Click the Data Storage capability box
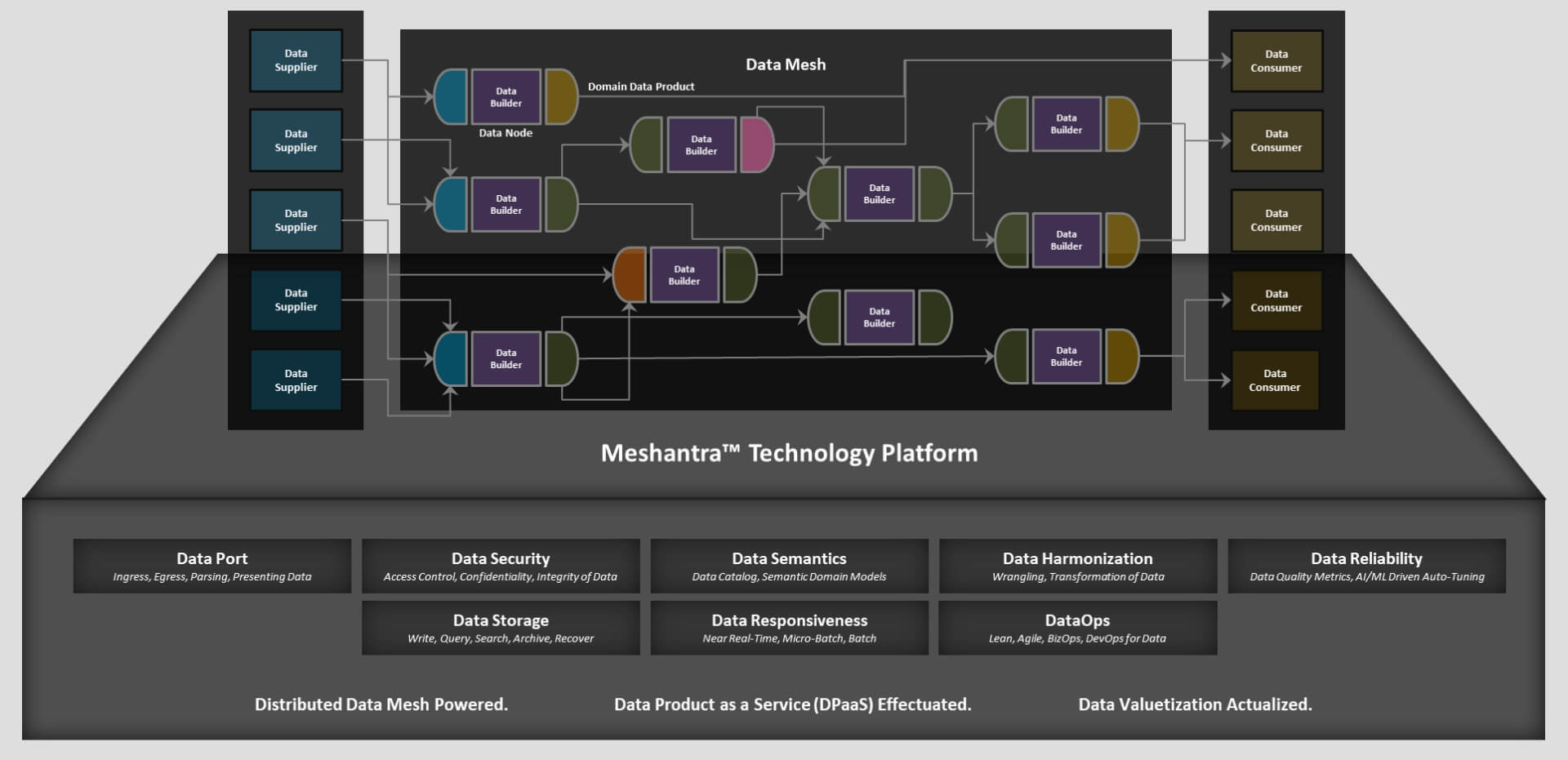Viewport: 1568px width, 760px height. click(501, 628)
